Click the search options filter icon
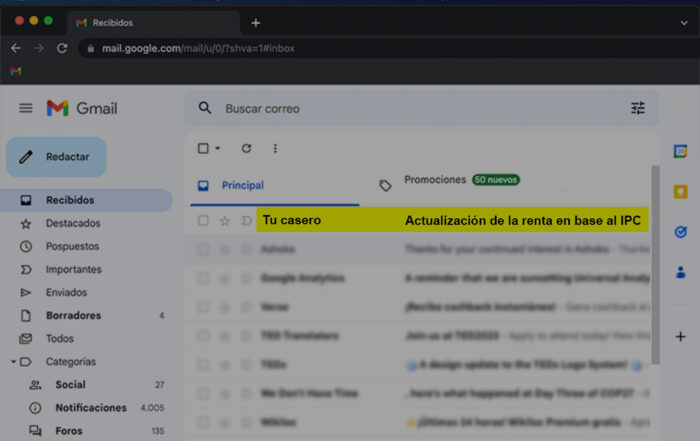This screenshot has width=700, height=441. 638,108
